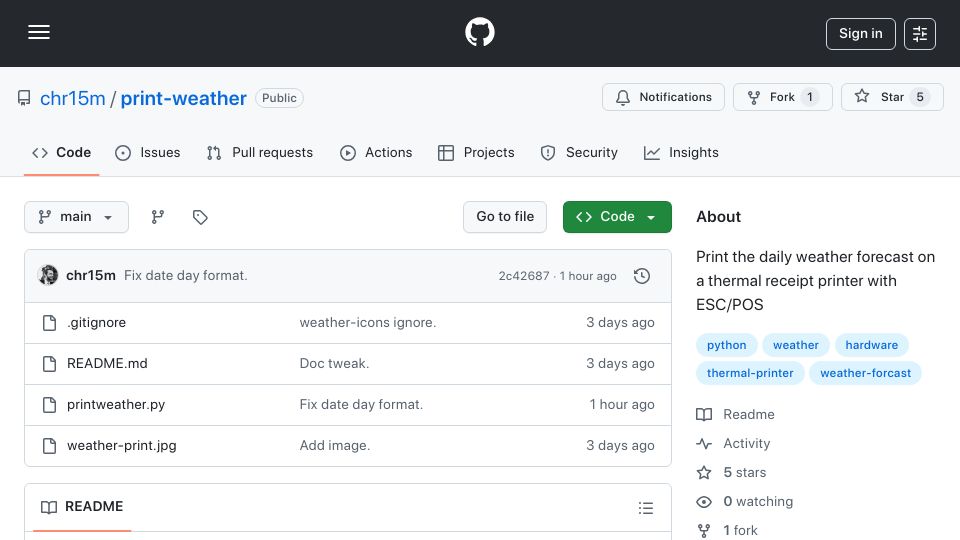Viewport: 960px width, 540px height.
Task: Star the print-weather repository
Action: coord(892,97)
